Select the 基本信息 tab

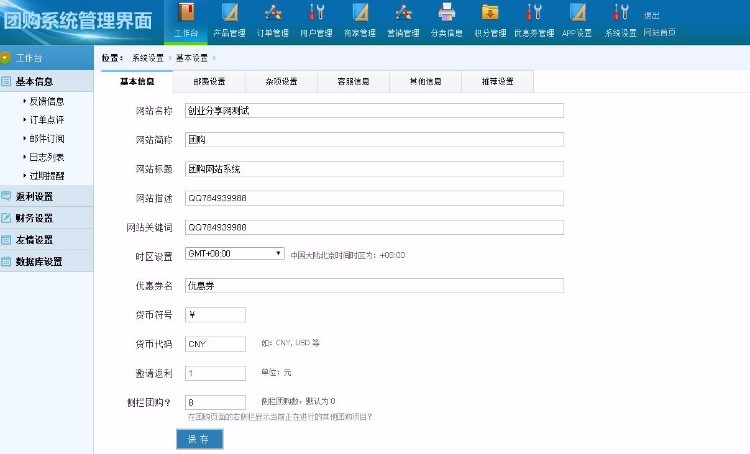point(137,81)
